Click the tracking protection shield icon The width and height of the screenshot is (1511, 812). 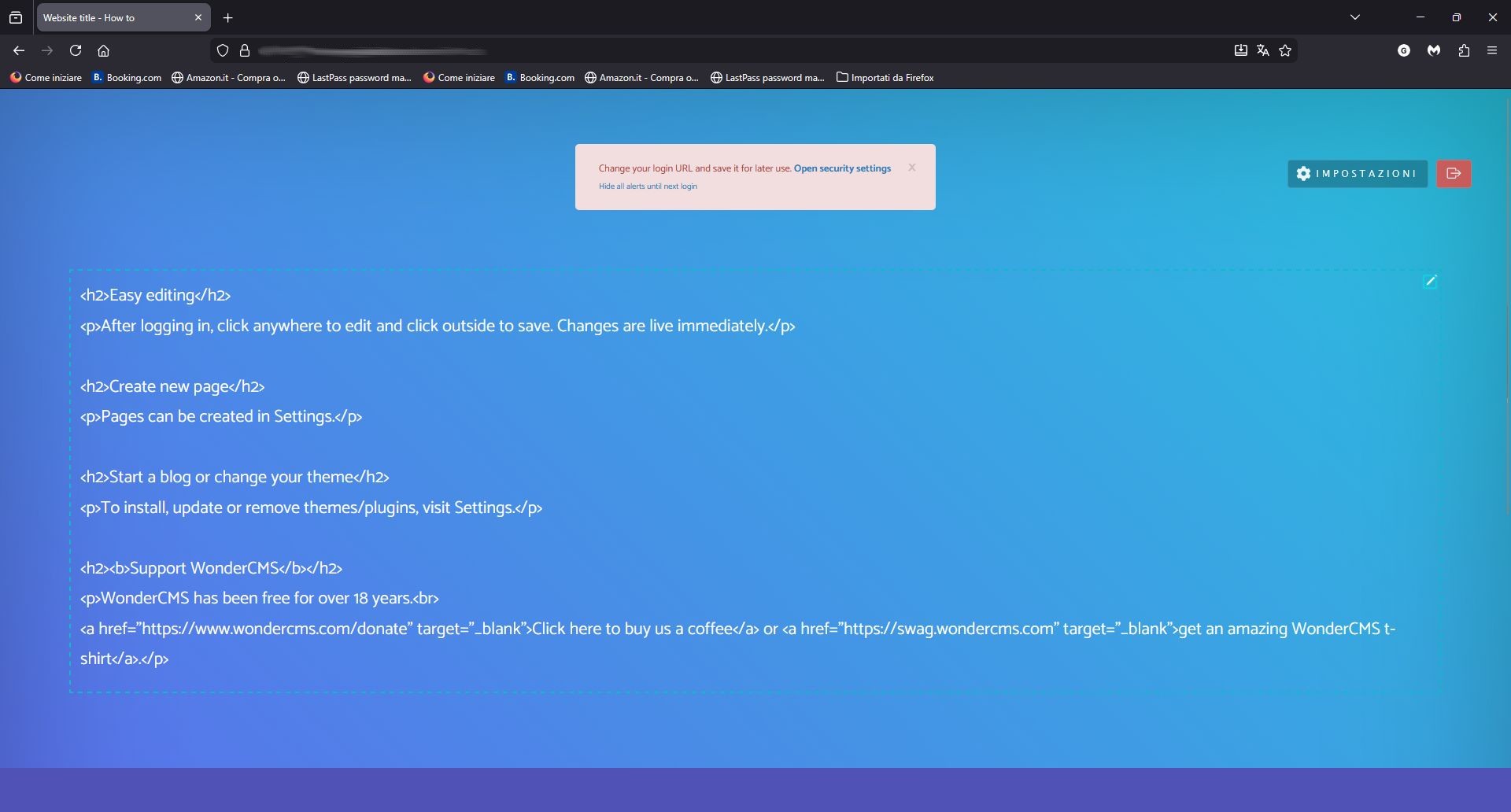(x=223, y=50)
